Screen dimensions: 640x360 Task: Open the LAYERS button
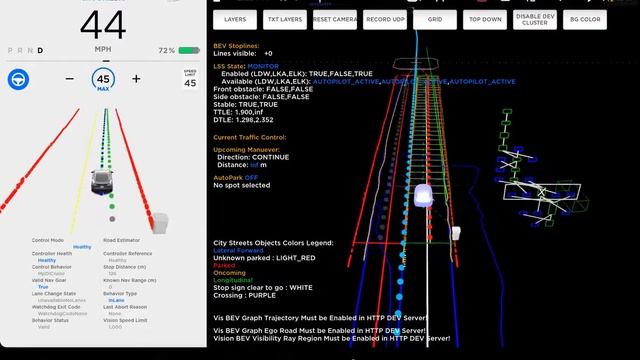(235, 19)
